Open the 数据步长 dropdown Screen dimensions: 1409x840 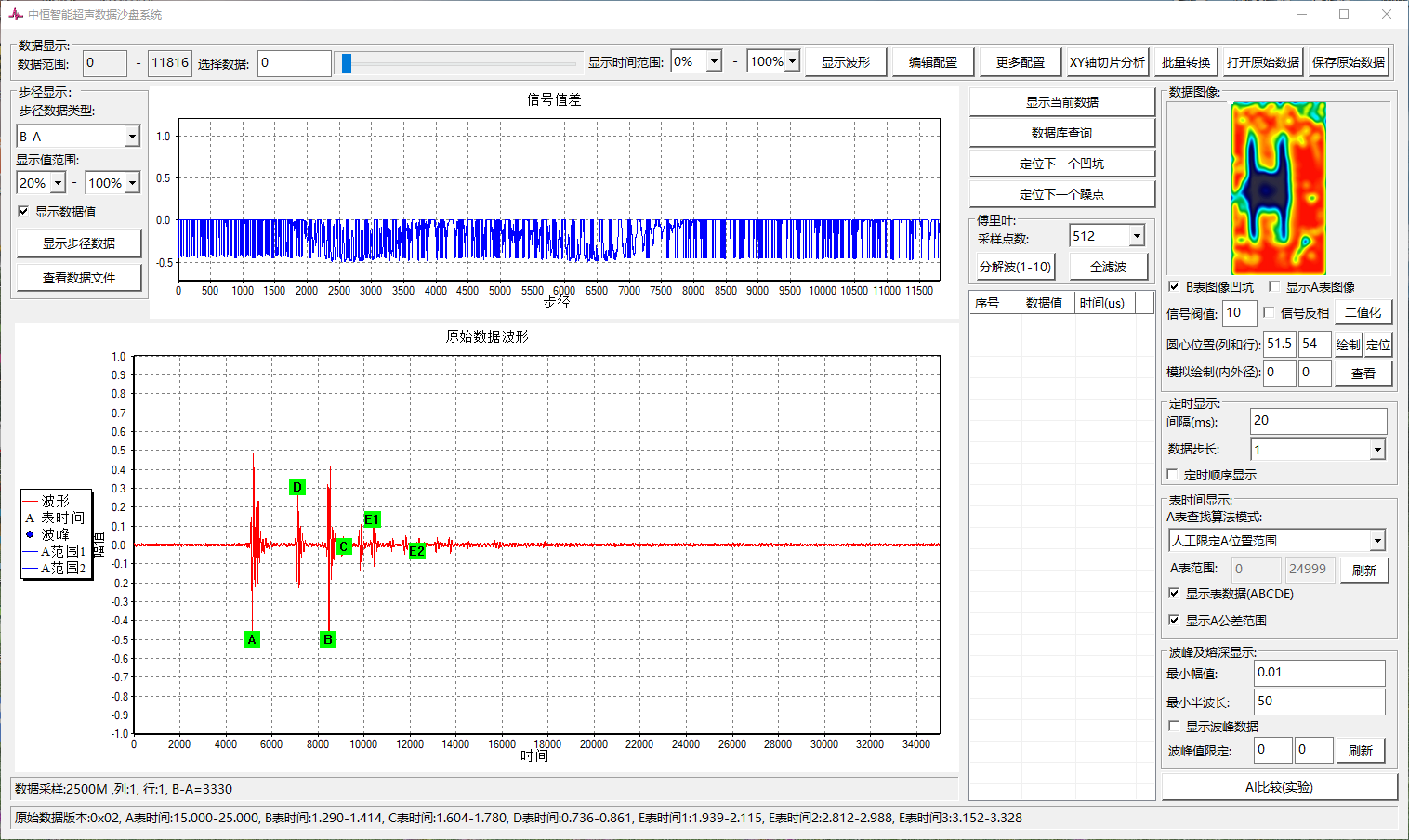click(1377, 450)
